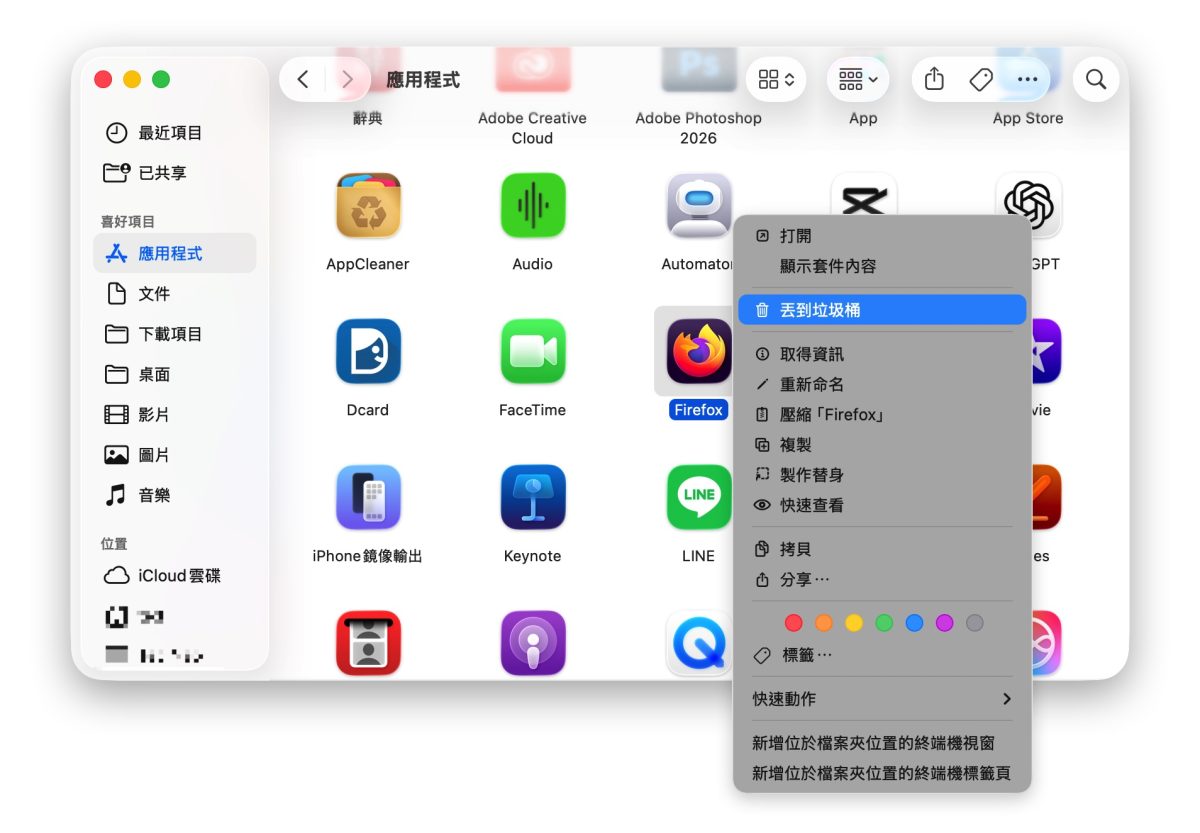Screen dimensions: 1200x833
Task: Apply the green tag color
Action: pyautogui.click(x=884, y=623)
